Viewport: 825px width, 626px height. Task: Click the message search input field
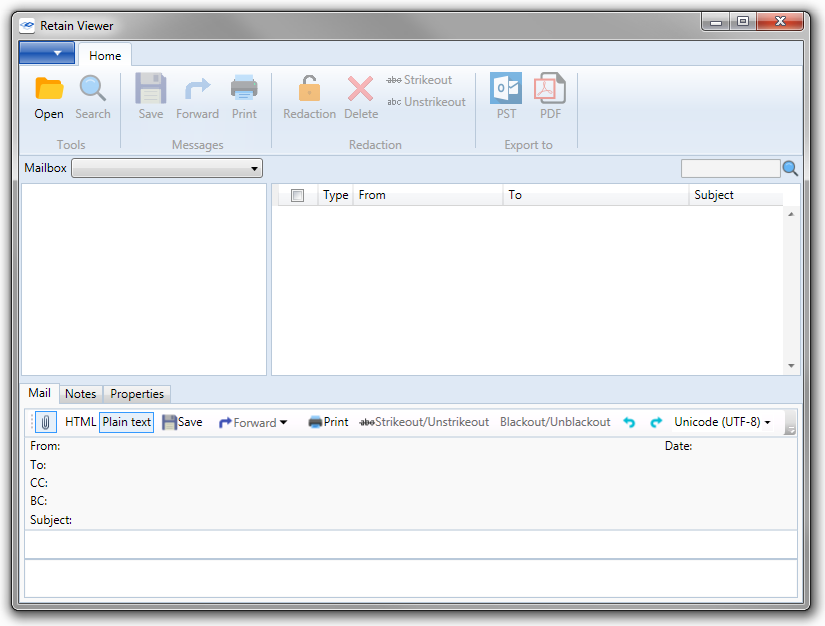pos(730,168)
